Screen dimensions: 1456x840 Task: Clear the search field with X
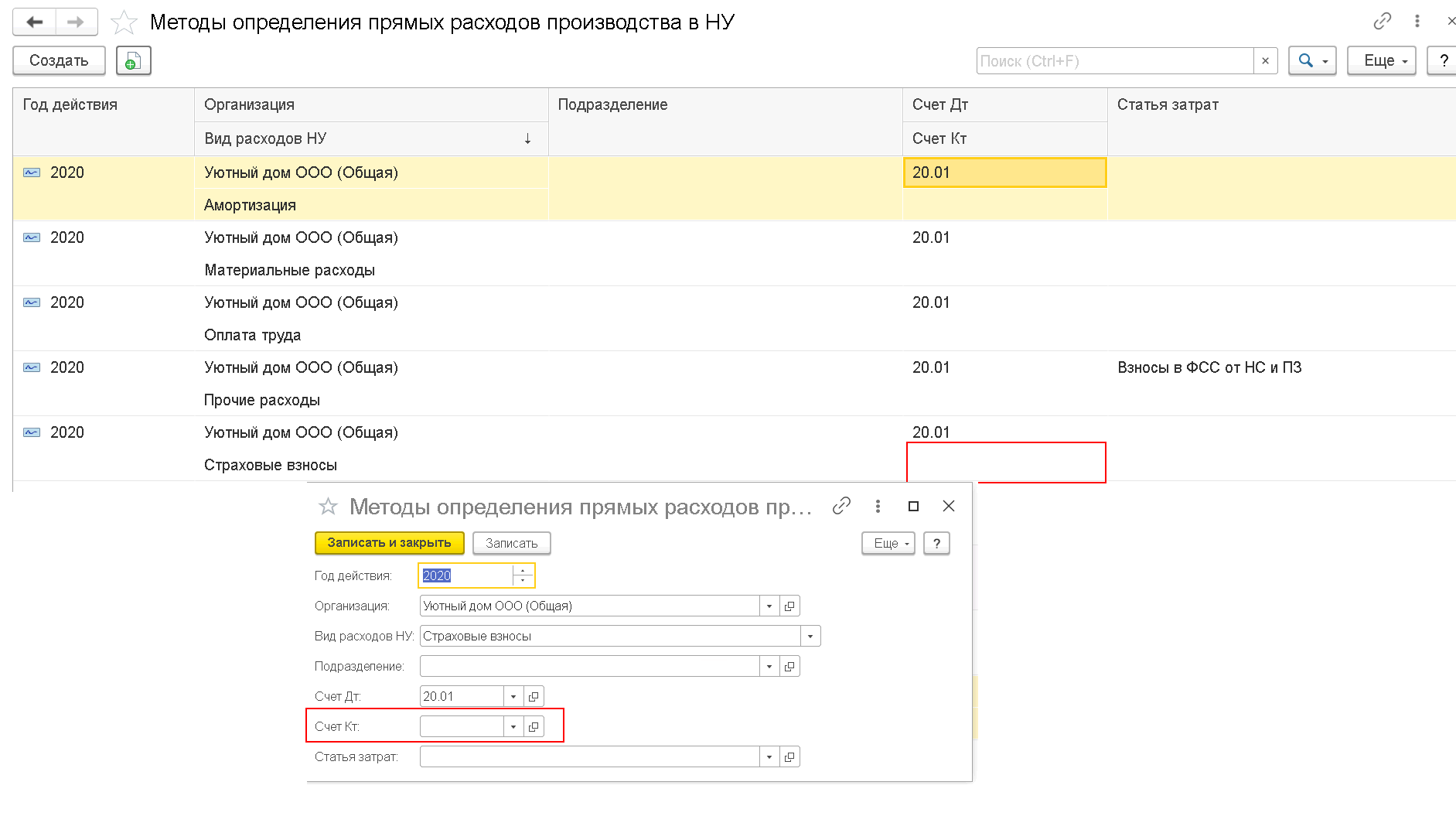1265,60
